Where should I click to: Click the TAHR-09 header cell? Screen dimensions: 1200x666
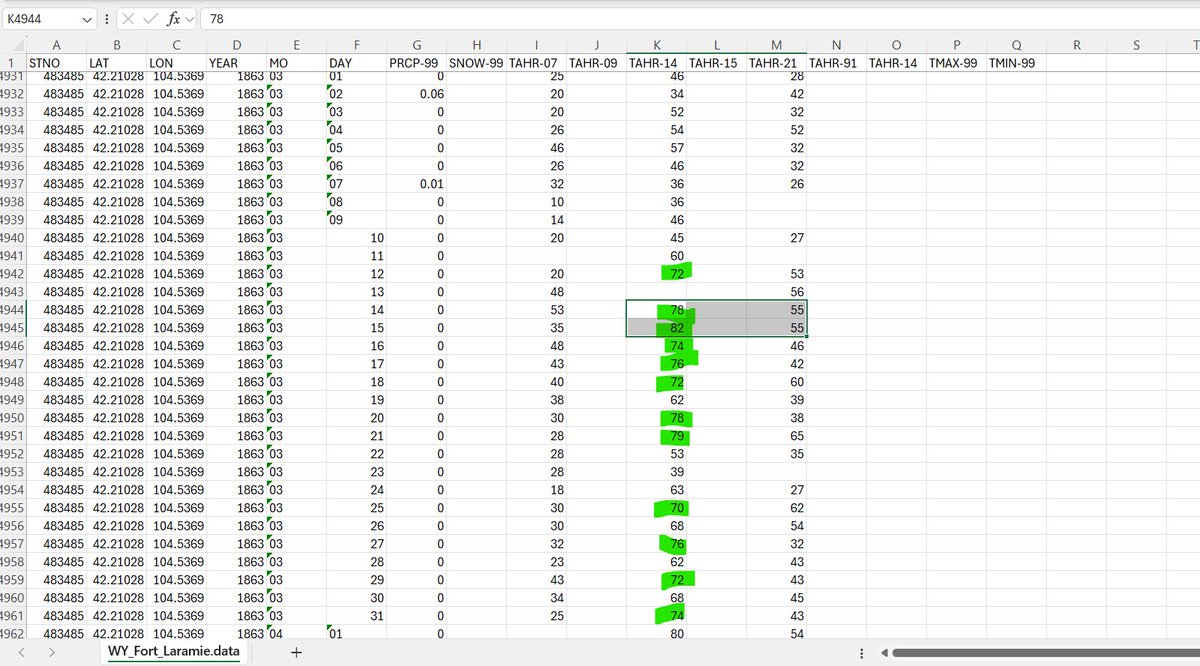pos(596,63)
